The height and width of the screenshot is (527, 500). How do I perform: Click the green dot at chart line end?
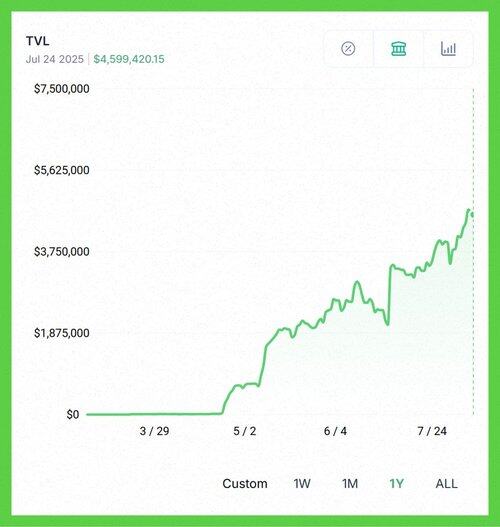(x=473, y=214)
